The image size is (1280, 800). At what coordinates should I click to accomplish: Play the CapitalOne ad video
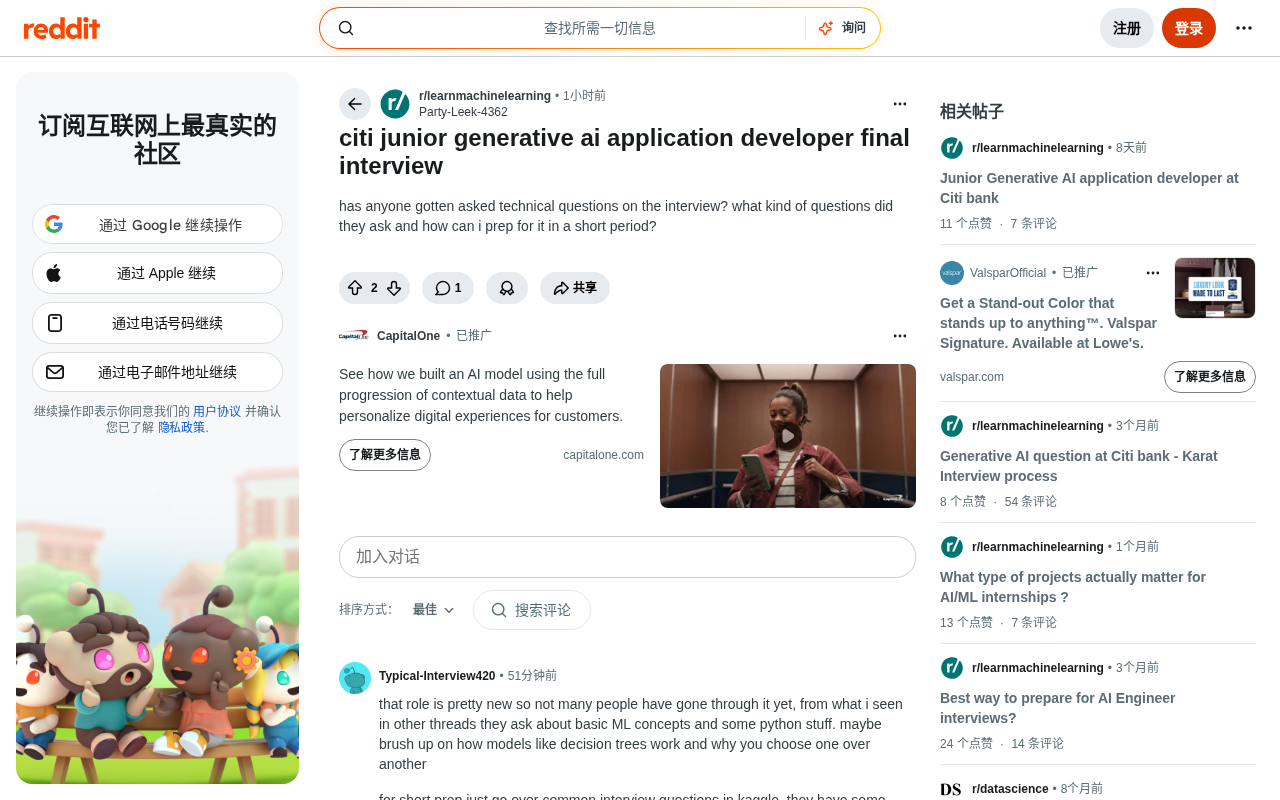click(x=788, y=436)
